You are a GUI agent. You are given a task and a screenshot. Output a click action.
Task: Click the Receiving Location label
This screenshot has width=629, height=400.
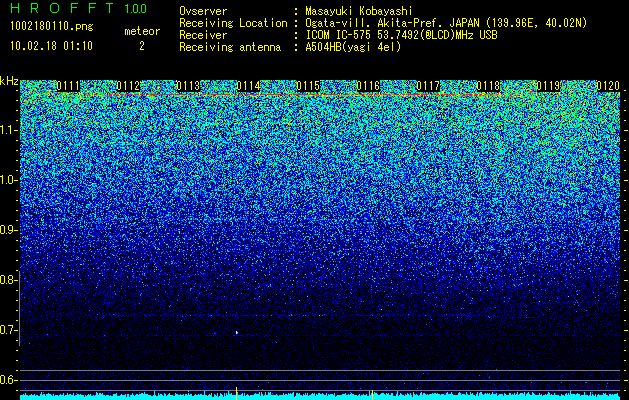[x=233, y=23]
